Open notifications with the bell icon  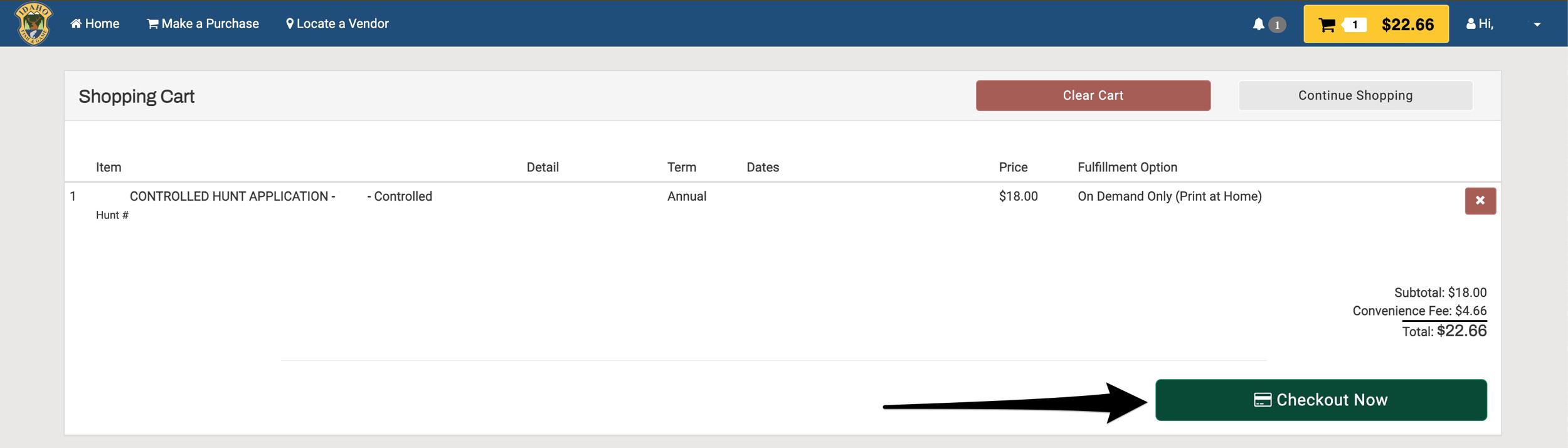(x=1258, y=24)
